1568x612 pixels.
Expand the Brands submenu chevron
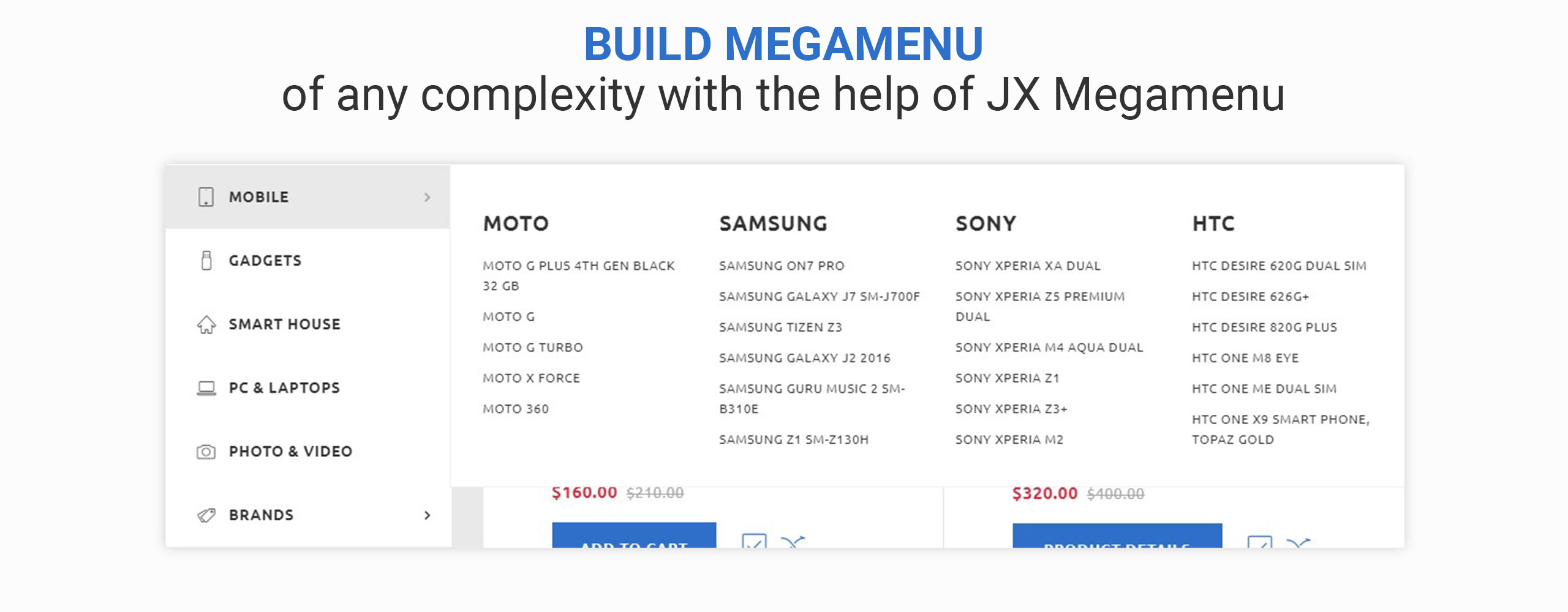428,515
